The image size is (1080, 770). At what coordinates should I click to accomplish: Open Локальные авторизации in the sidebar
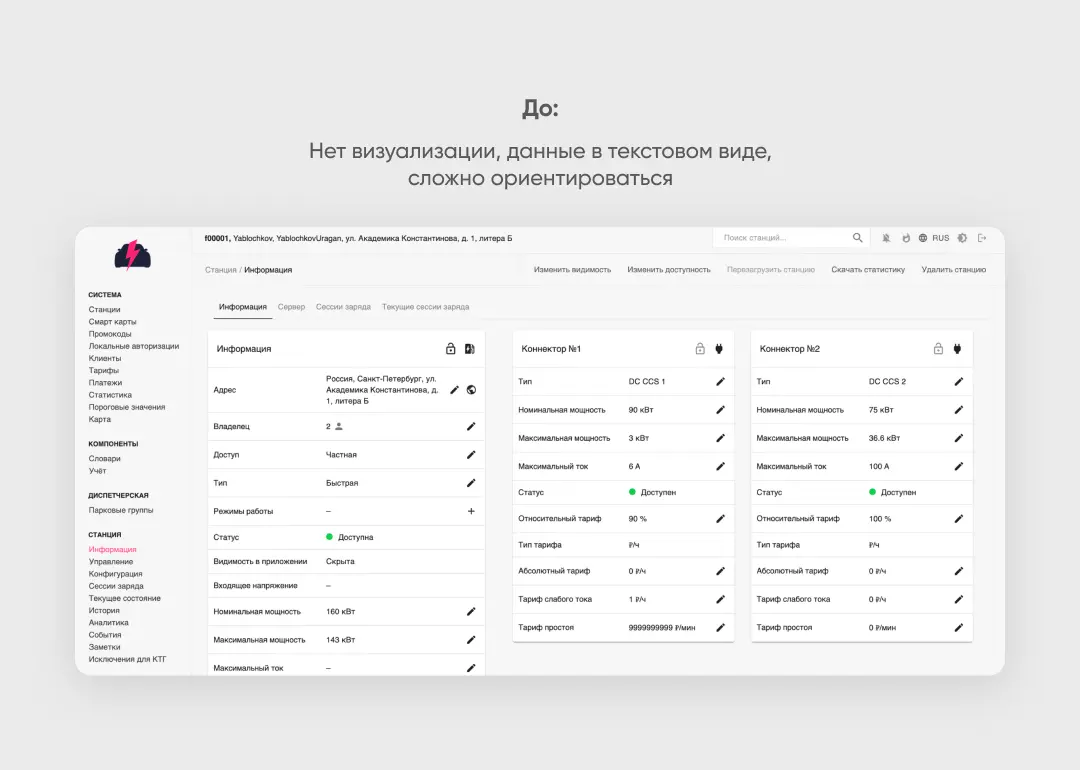coord(134,346)
